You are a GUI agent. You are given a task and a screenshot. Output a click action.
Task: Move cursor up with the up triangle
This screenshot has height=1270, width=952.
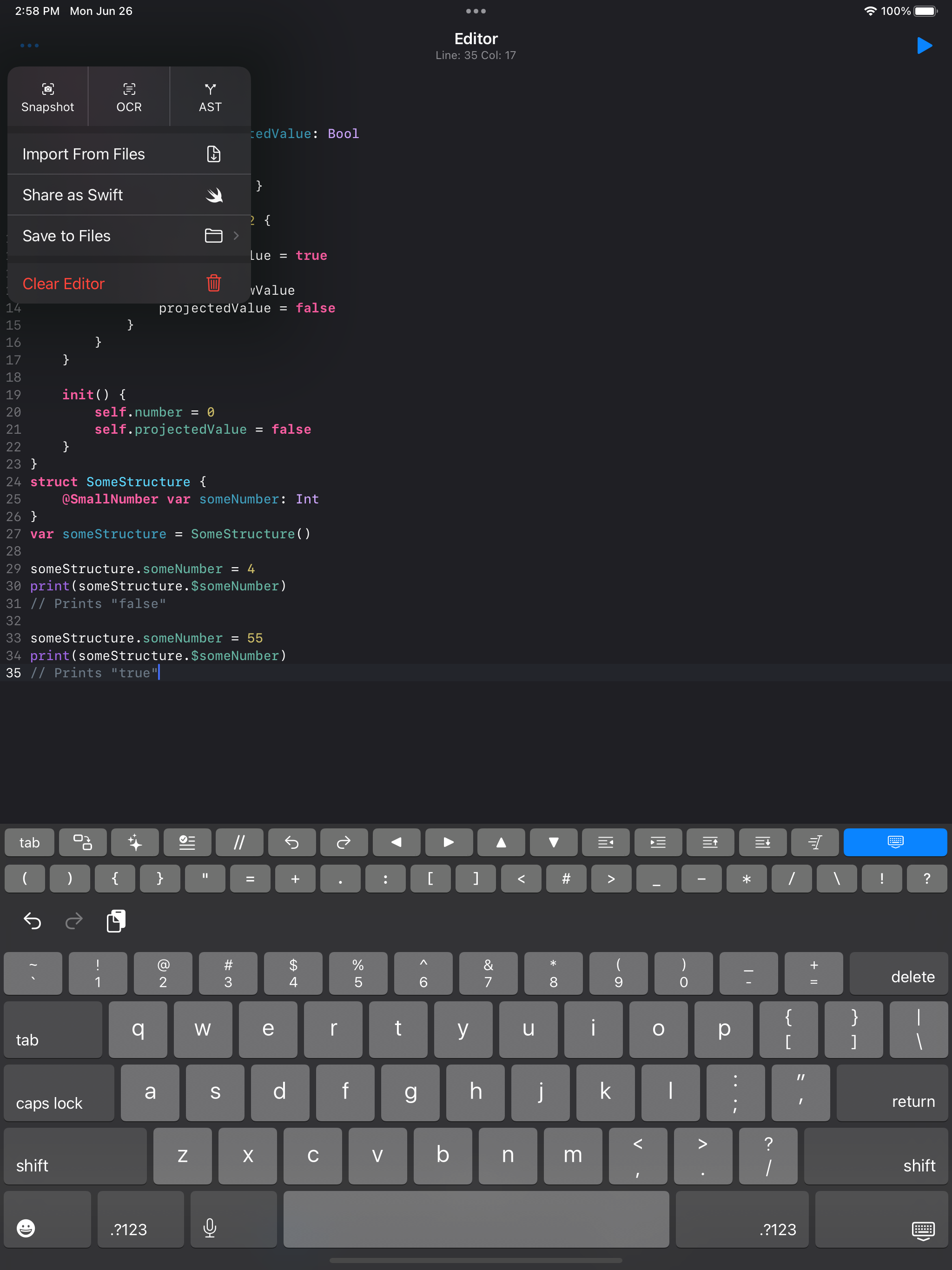(501, 843)
